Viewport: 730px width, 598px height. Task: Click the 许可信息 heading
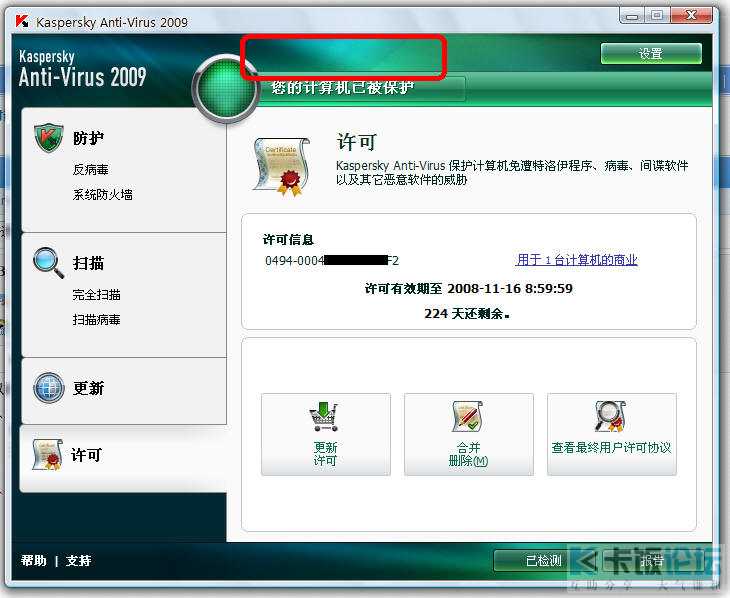point(288,239)
